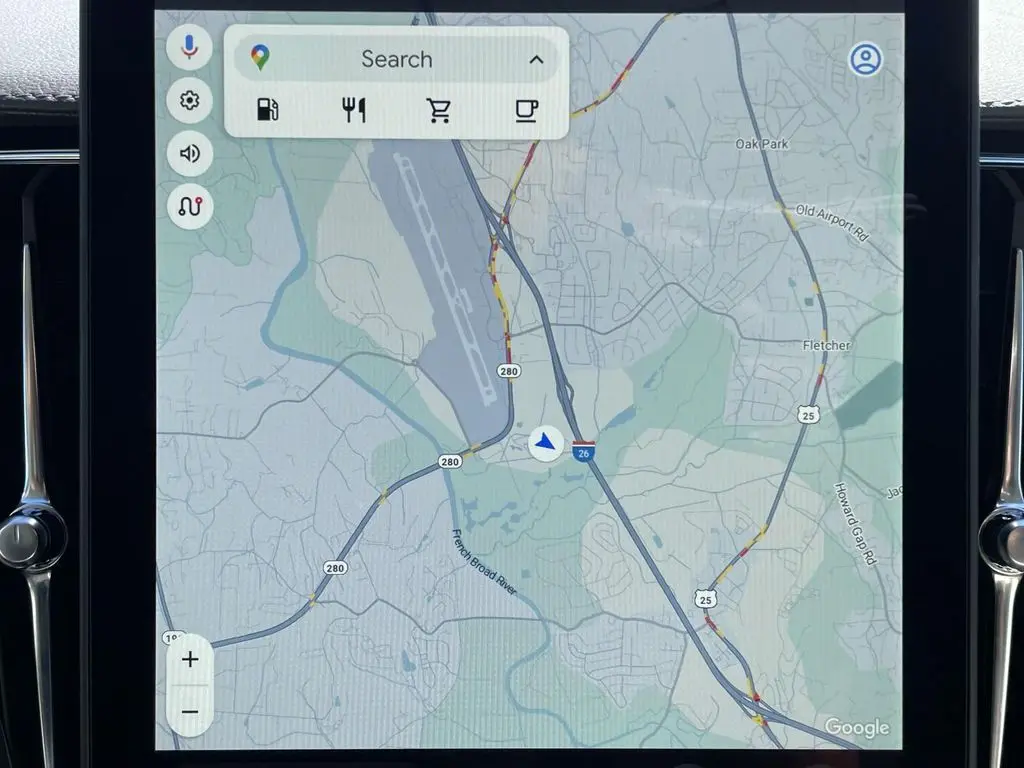Toggle the navigation sound volume icon
The width and height of the screenshot is (1024, 768).
coord(189,153)
